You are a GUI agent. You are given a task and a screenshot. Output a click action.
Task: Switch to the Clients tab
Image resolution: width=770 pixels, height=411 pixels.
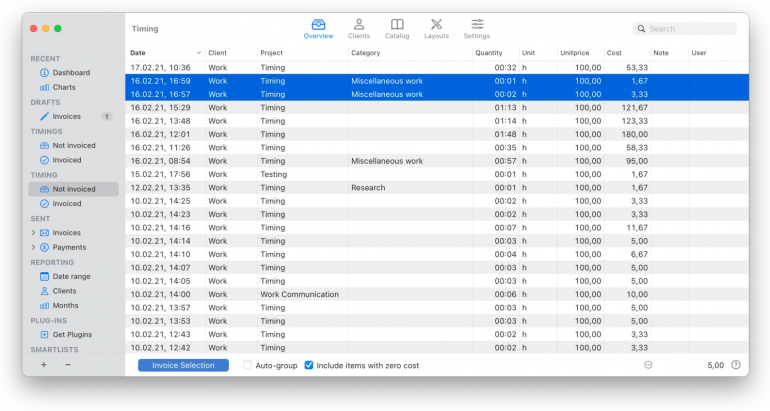[x=359, y=29]
